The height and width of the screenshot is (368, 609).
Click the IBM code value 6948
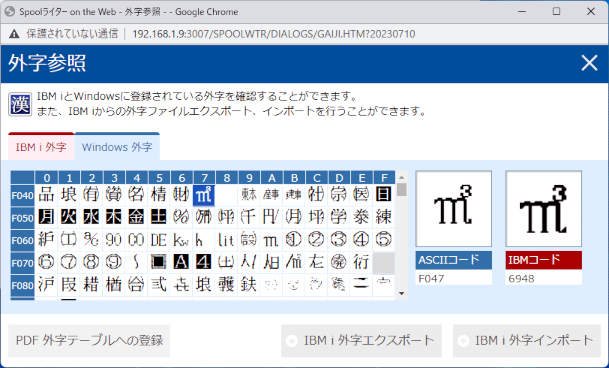(x=543, y=278)
